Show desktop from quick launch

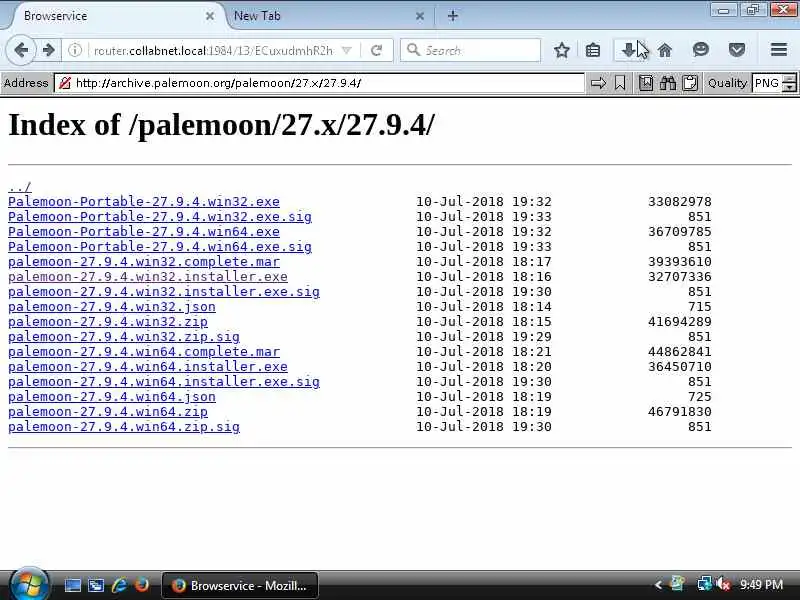pyautogui.click(x=72, y=585)
